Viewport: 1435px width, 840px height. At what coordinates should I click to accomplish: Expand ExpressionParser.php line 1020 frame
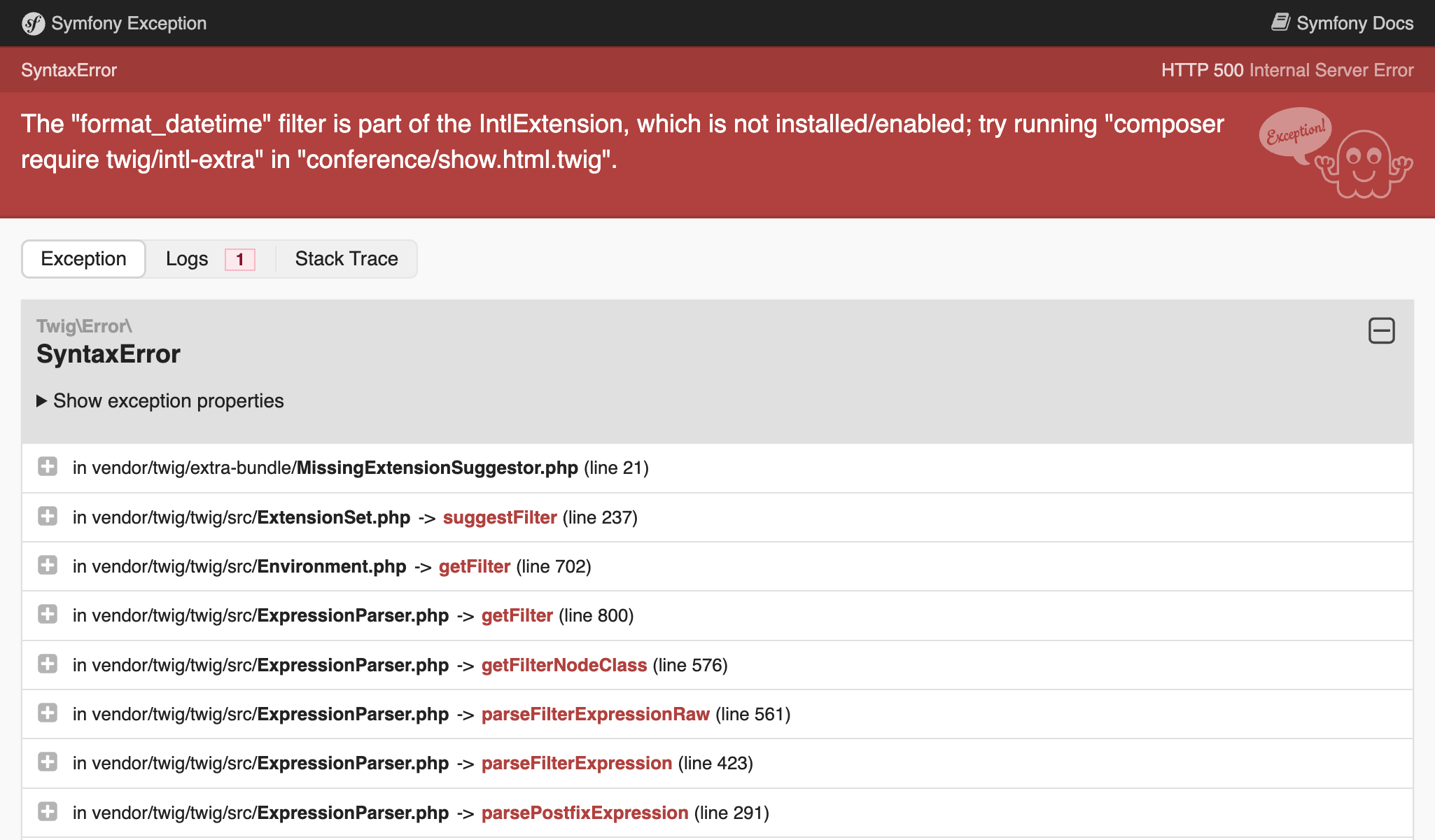tap(48, 713)
